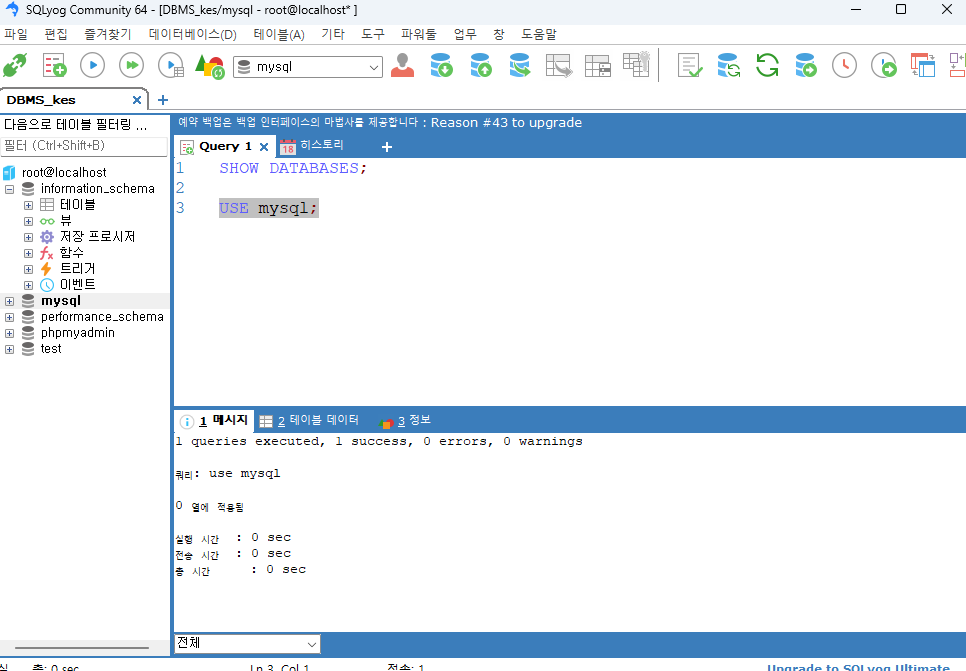Image resolution: width=966 pixels, height=671 pixels.
Task: Click database synchronization icon with arrows
Action: 729,65
